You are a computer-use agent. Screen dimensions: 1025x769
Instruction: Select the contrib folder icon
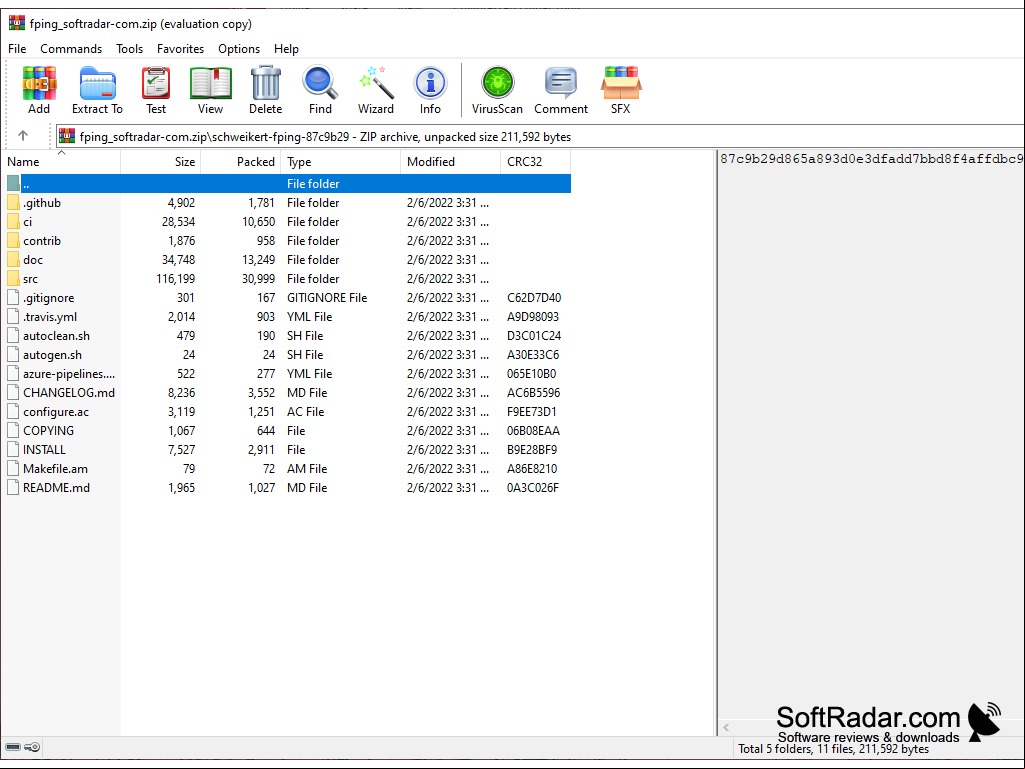point(13,241)
